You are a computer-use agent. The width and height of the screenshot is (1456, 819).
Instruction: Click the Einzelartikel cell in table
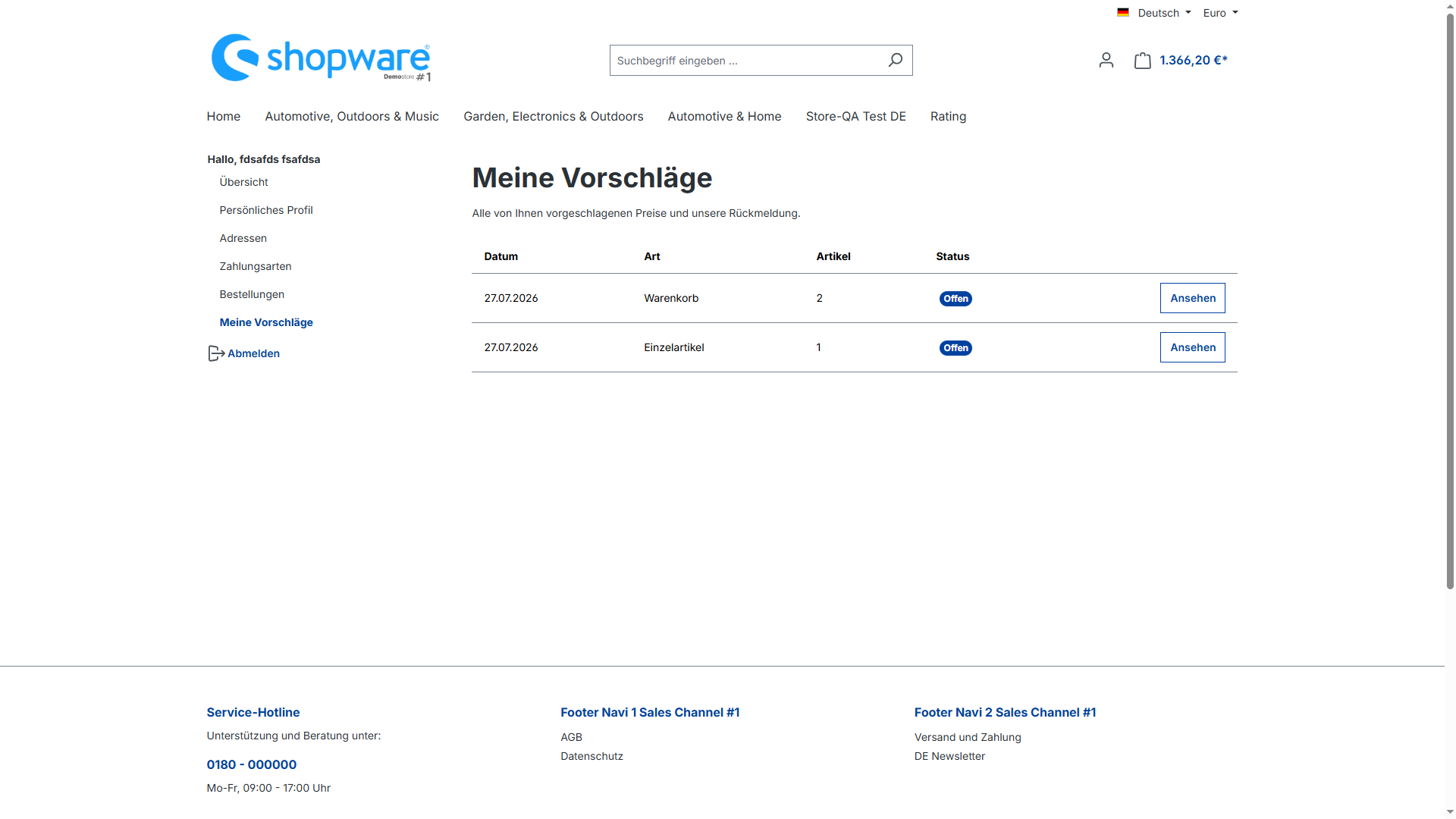(x=673, y=347)
